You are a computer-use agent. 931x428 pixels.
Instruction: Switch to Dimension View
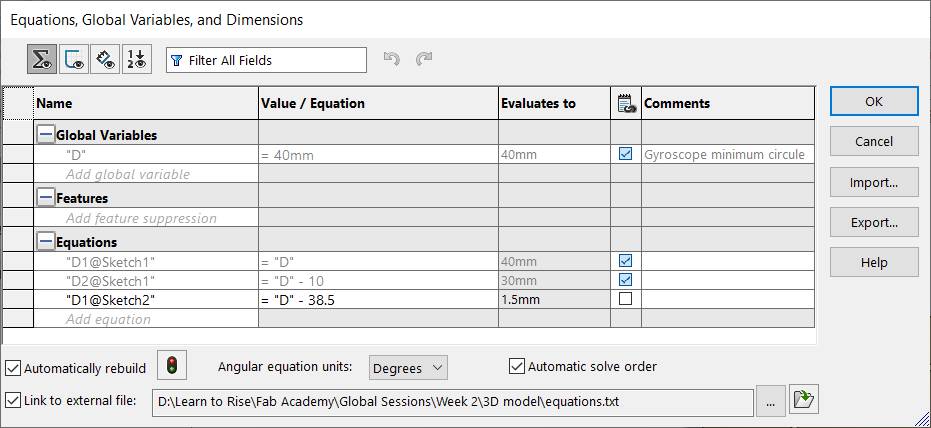tap(104, 60)
